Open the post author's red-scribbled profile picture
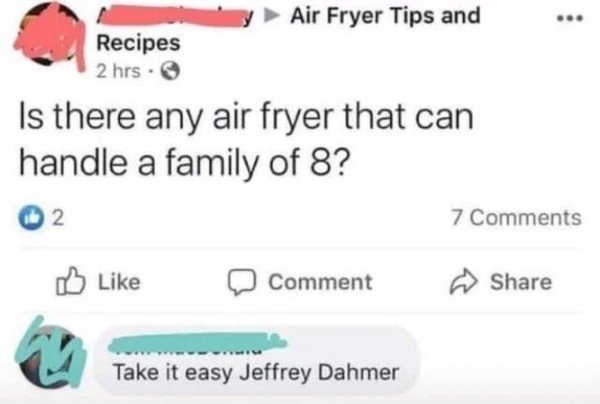The image size is (600, 404). pyautogui.click(x=49, y=35)
